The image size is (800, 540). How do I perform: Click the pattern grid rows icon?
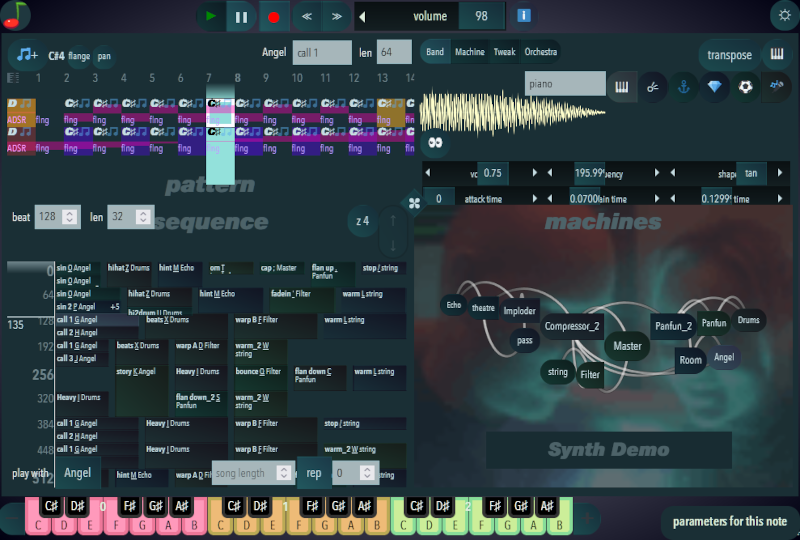pyautogui.click(x=13, y=78)
